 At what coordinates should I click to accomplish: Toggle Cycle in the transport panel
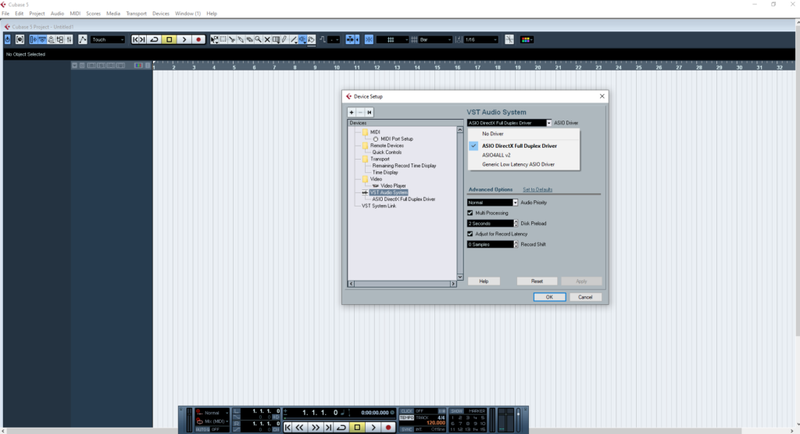[341, 427]
